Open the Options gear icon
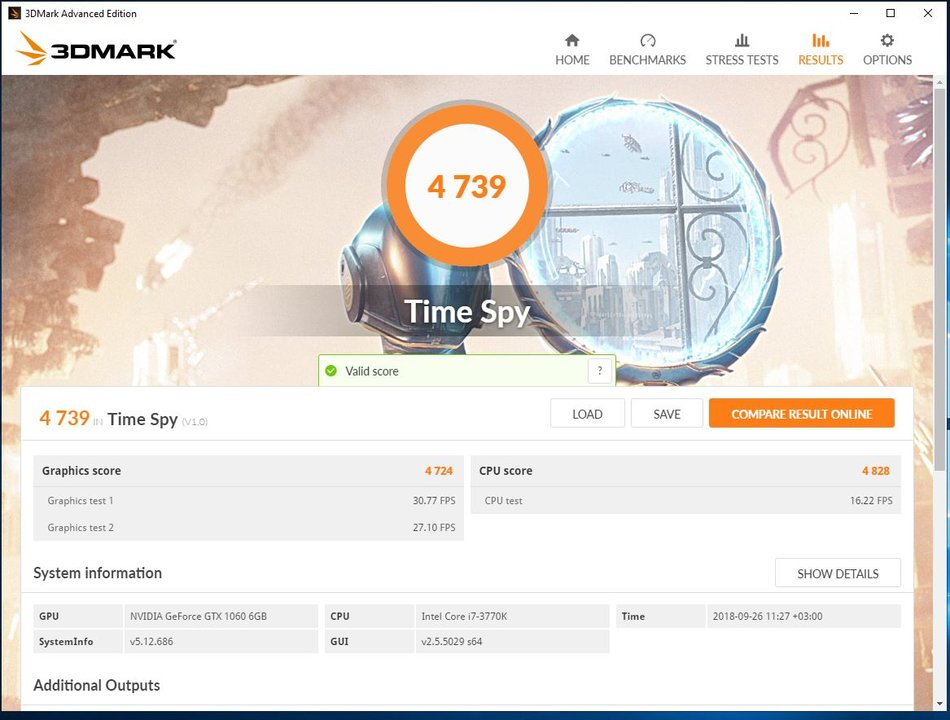Screen dimensions: 950x720 pos(887,41)
